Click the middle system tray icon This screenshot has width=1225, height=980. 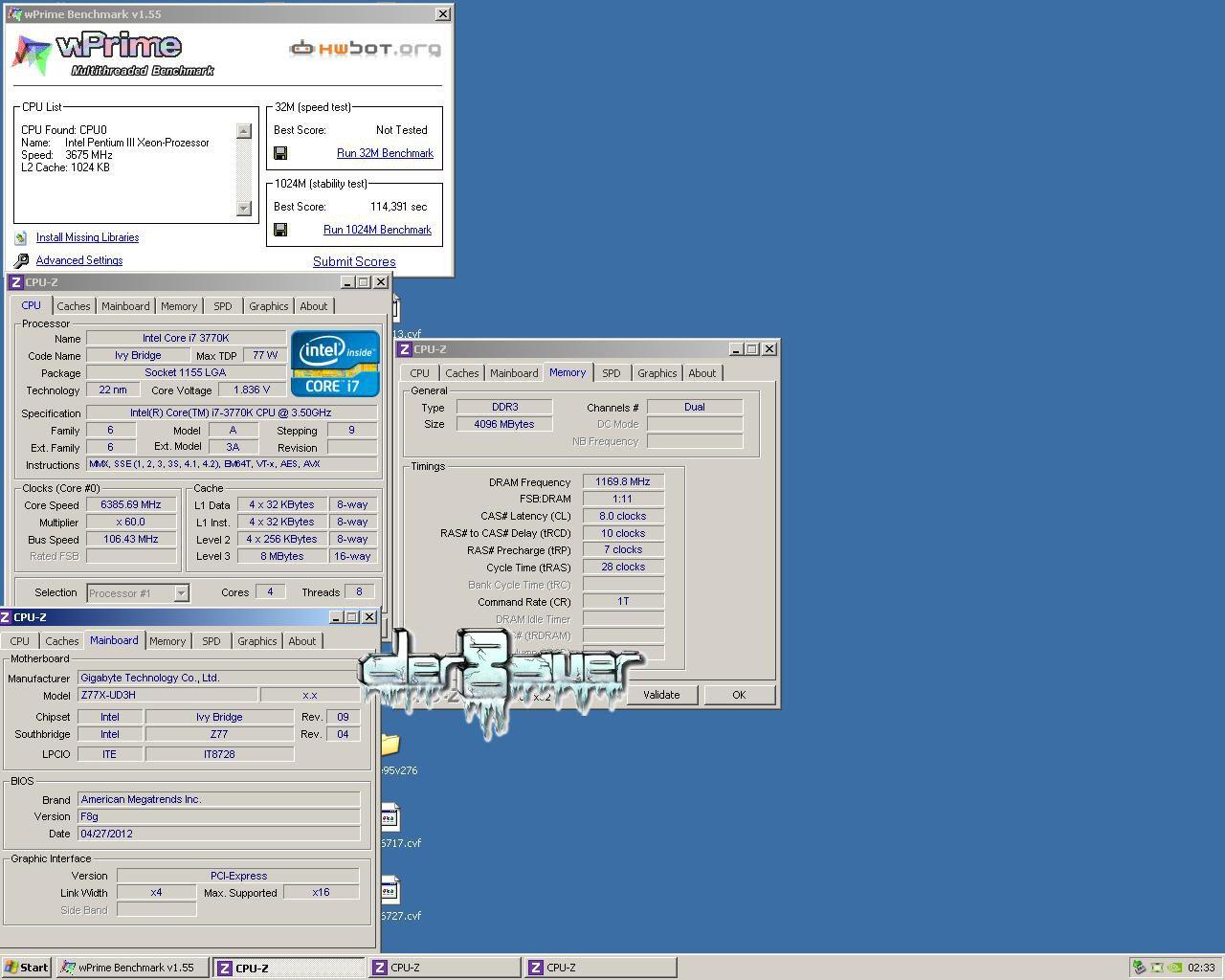1157,968
